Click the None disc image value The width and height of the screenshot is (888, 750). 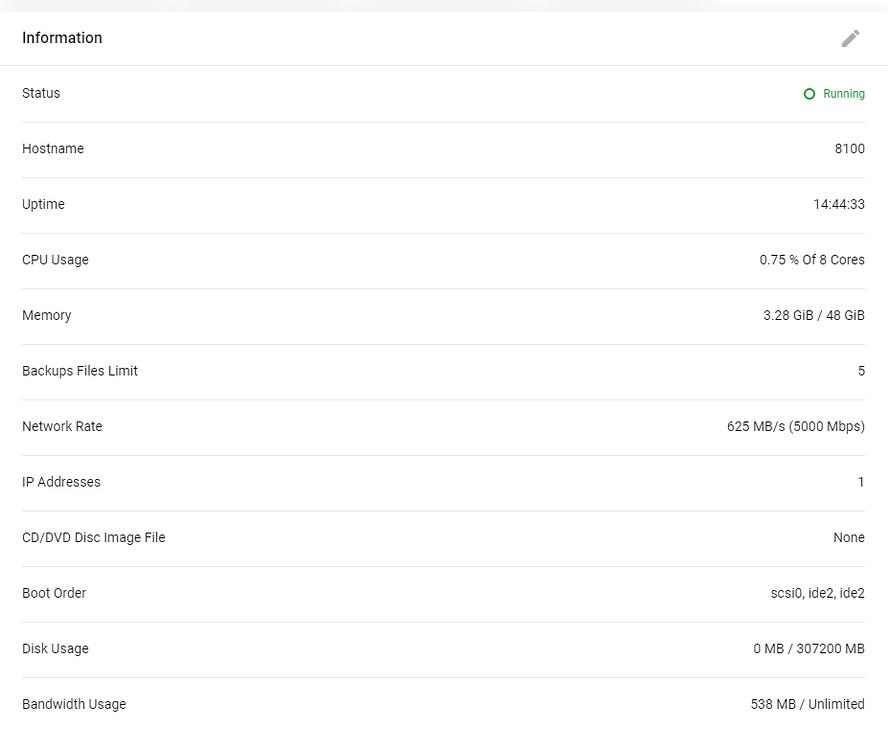pos(848,537)
